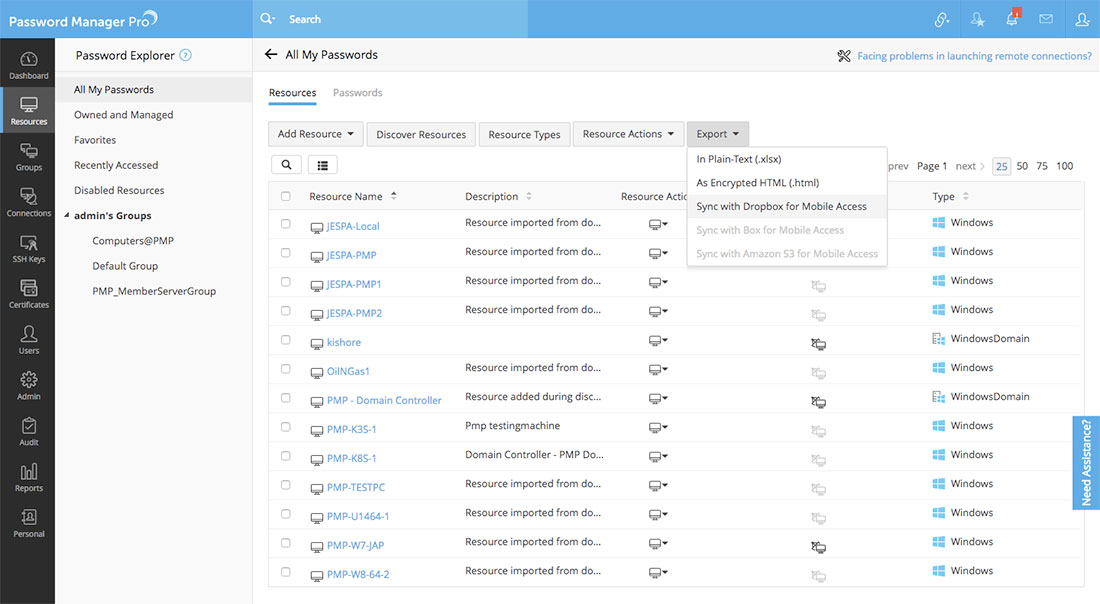Click the notifications bell icon
This screenshot has height=604, width=1100.
click(1012, 19)
